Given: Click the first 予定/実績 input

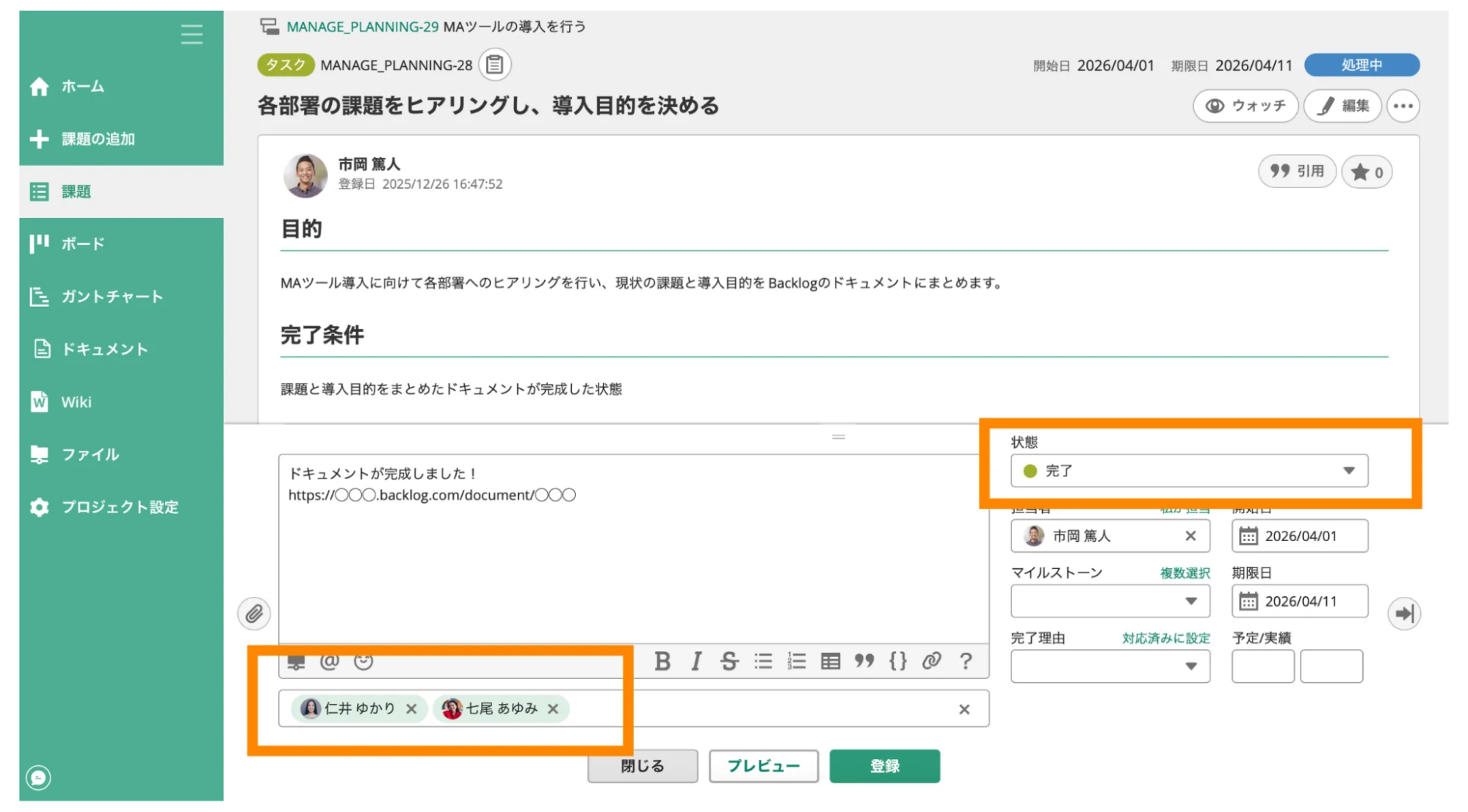Looking at the screenshot, I should pos(1263,667).
